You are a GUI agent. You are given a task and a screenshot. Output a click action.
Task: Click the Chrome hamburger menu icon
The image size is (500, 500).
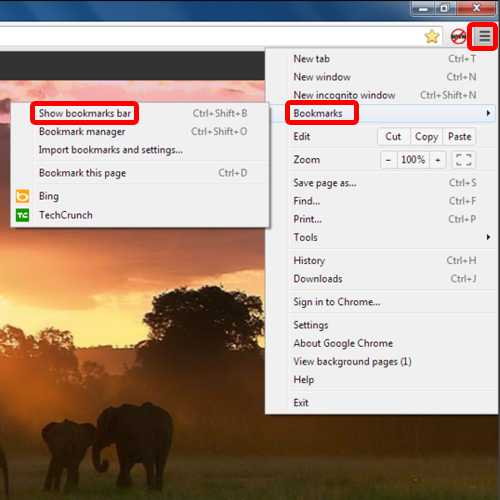[x=484, y=36]
